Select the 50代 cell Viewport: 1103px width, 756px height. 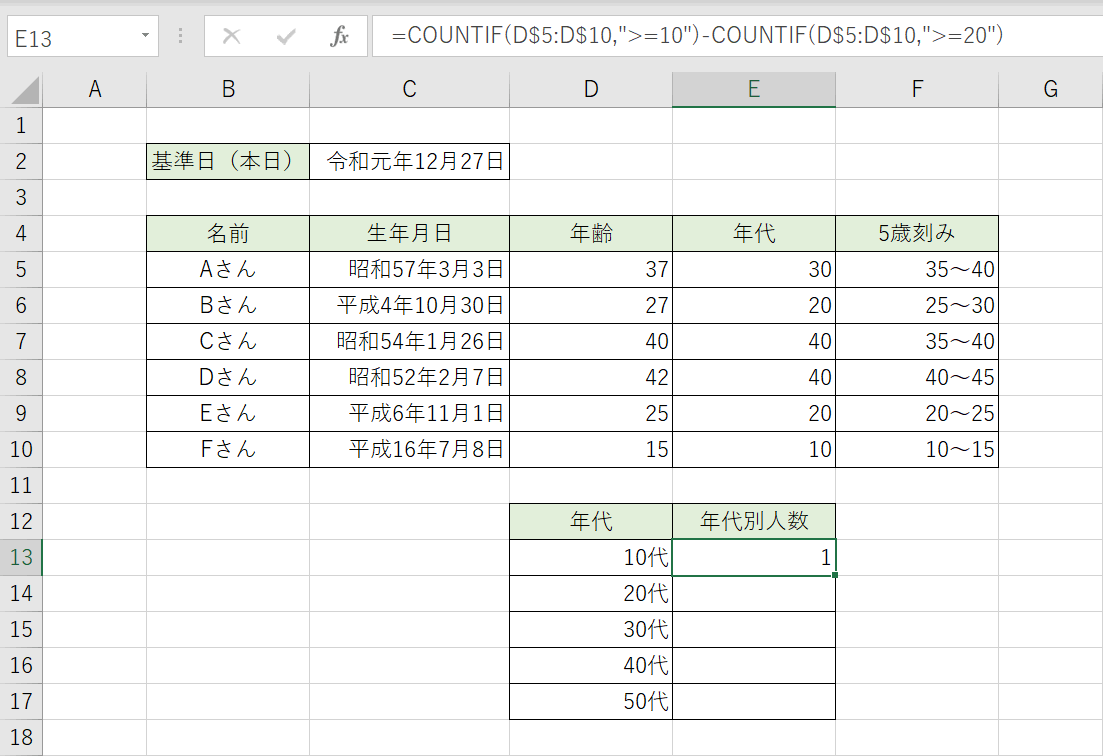590,701
